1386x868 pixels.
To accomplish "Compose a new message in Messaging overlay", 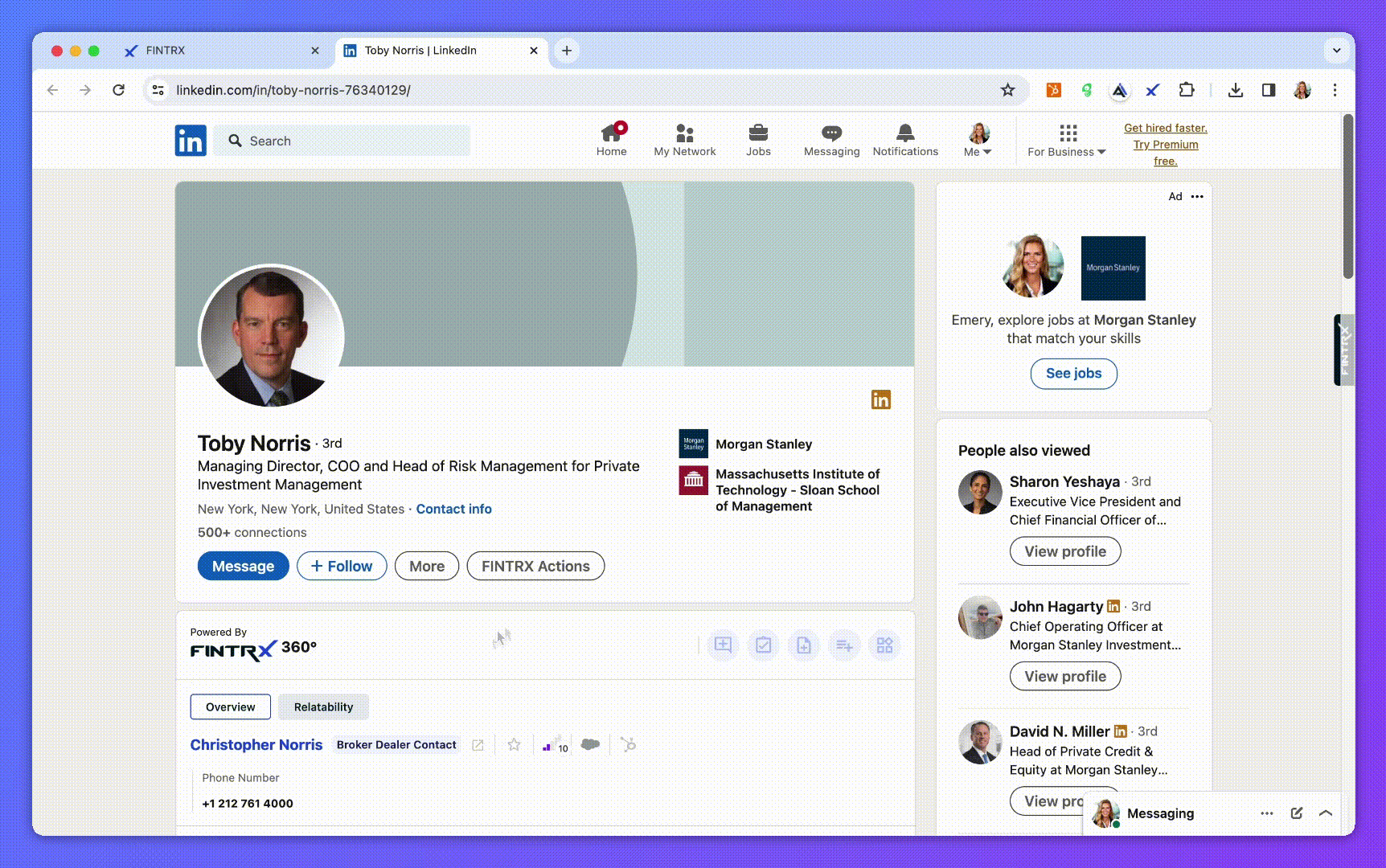I will pos(1296,813).
